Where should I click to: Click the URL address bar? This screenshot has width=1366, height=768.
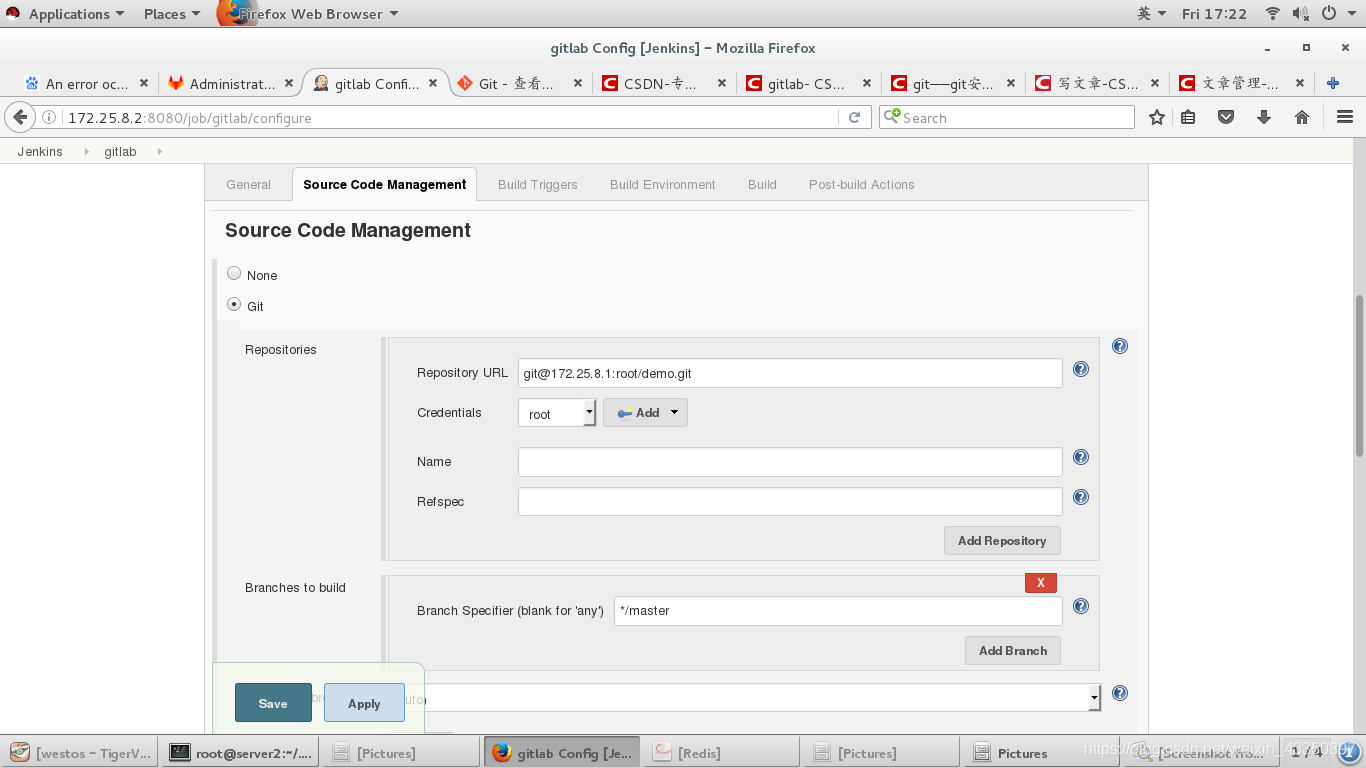tap(450, 117)
